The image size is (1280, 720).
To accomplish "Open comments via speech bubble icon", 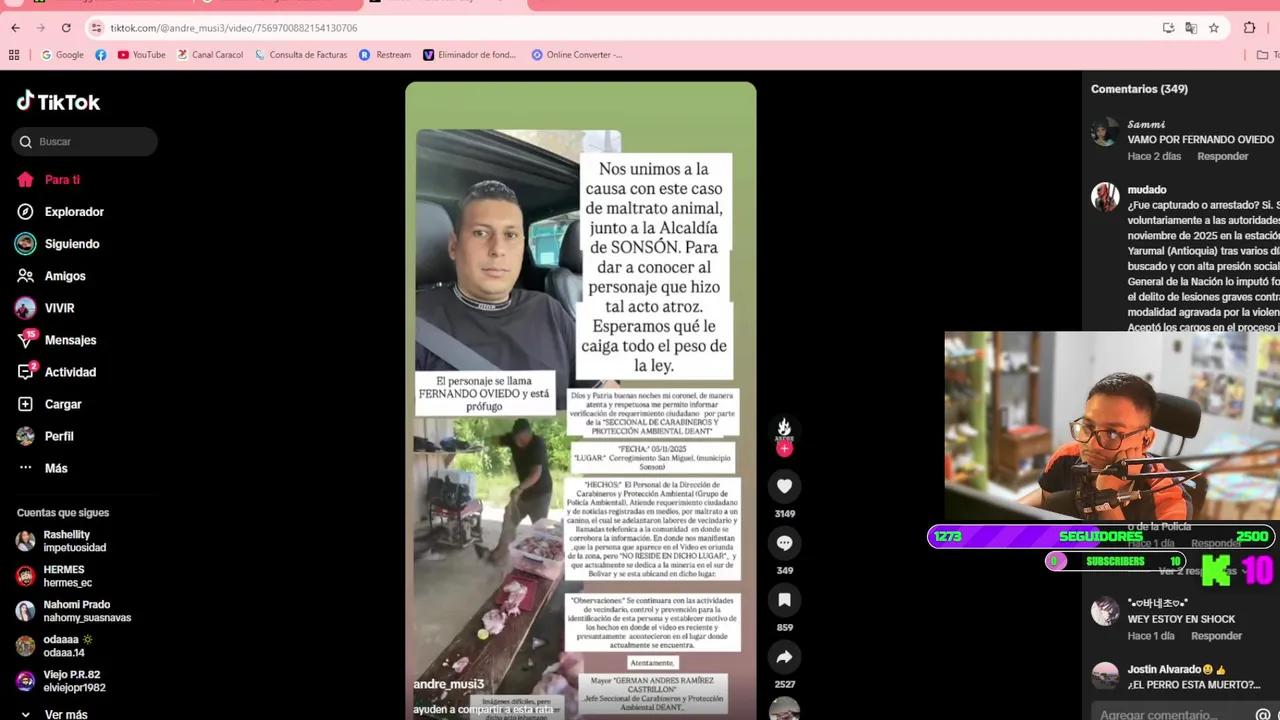I will tap(784, 543).
